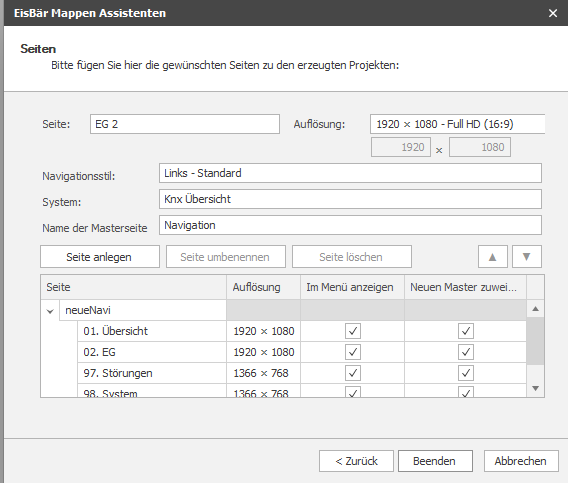This screenshot has width=568, height=483.
Task: Click the Seite anlegen button
Action: 100,257
